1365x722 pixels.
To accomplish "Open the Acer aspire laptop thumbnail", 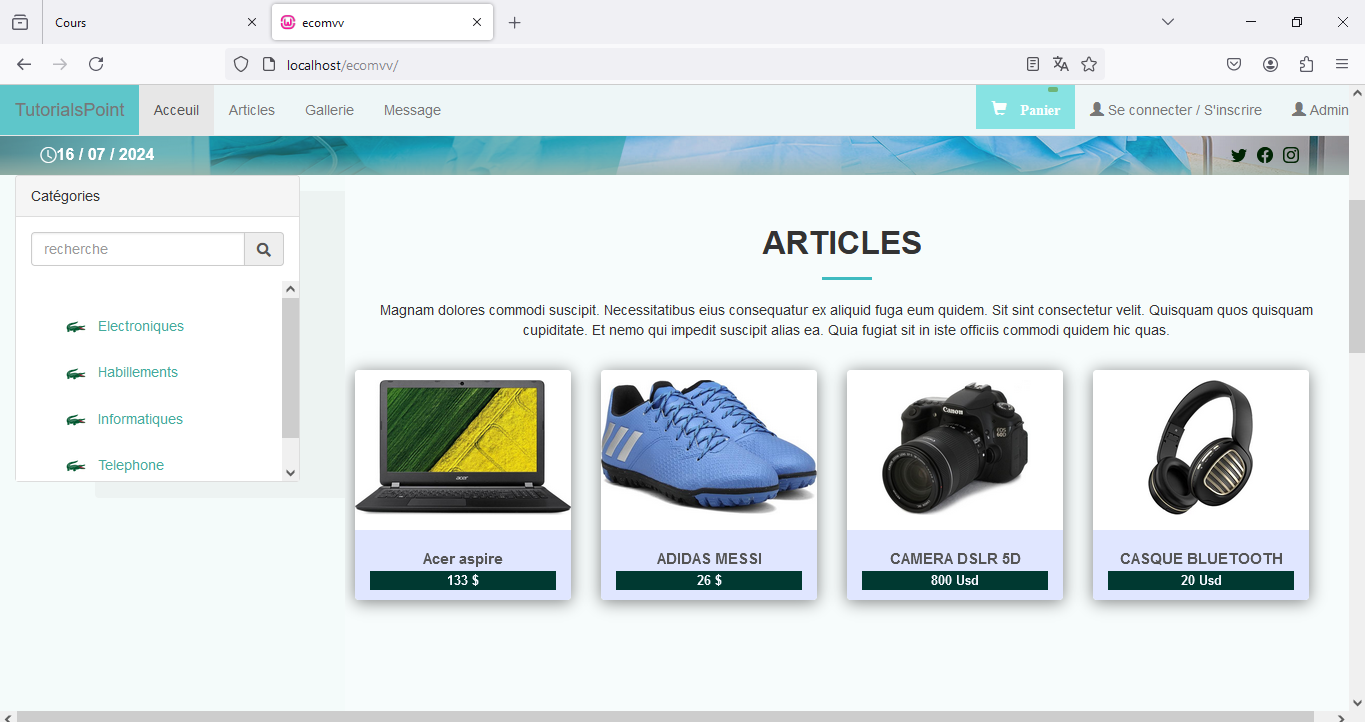I will point(462,448).
